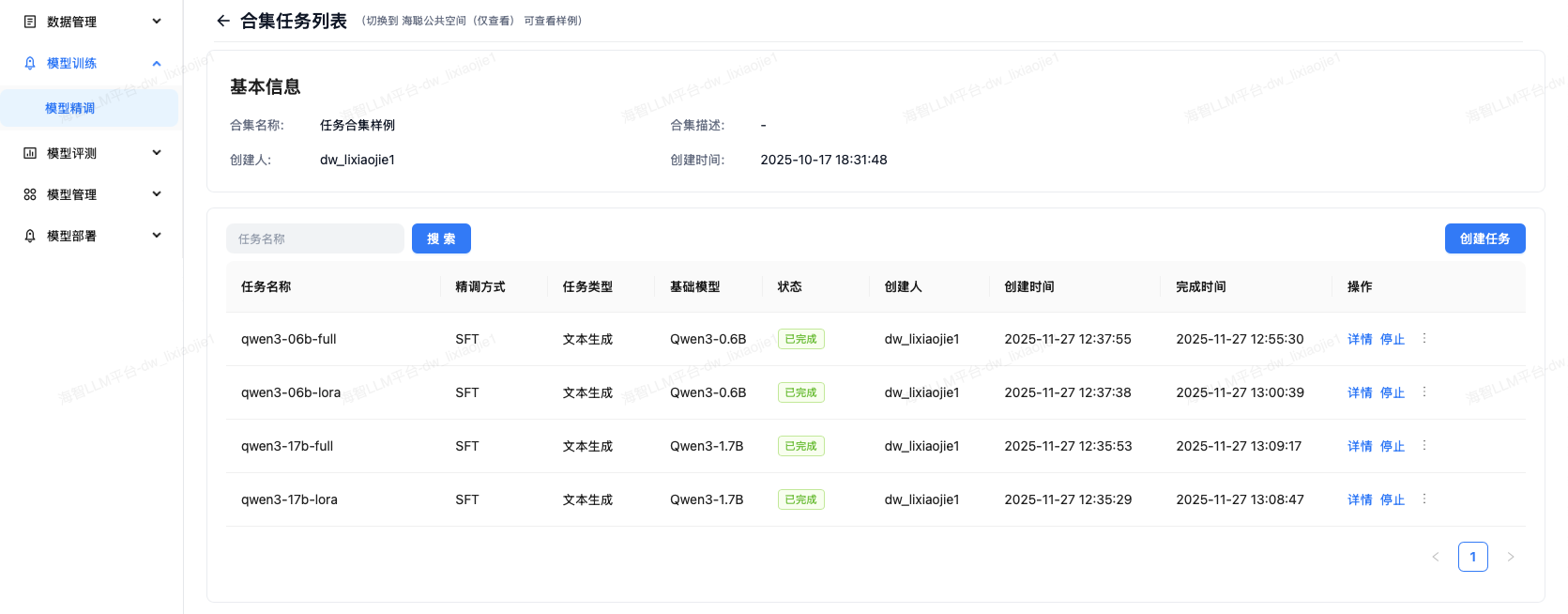Click the back arrow beside 合集任务列表
Image resolution: width=1568 pixels, height=614 pixels.
click(x=222, y=21)
